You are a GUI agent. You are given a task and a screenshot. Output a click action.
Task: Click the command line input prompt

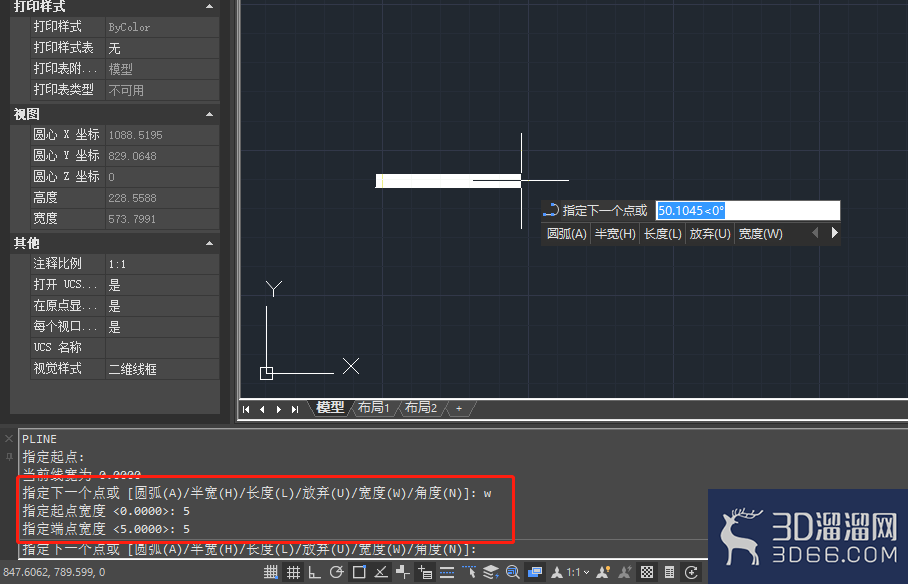point(362,550)
